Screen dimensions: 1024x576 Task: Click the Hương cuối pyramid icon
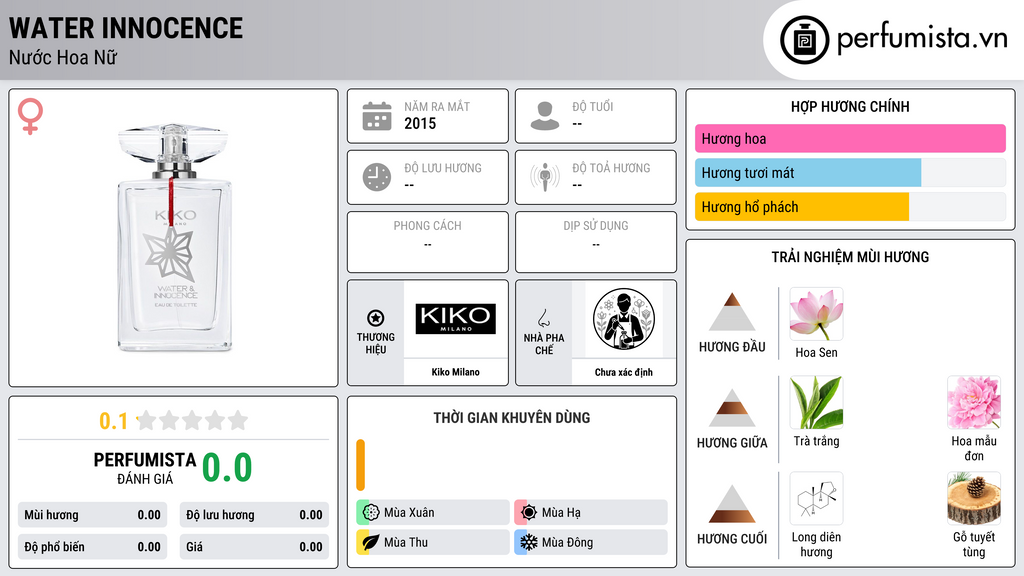732,504
